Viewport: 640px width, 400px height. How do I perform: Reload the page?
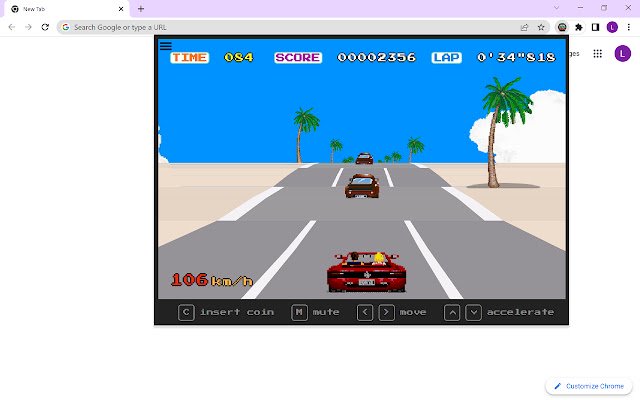coord(45,27)
